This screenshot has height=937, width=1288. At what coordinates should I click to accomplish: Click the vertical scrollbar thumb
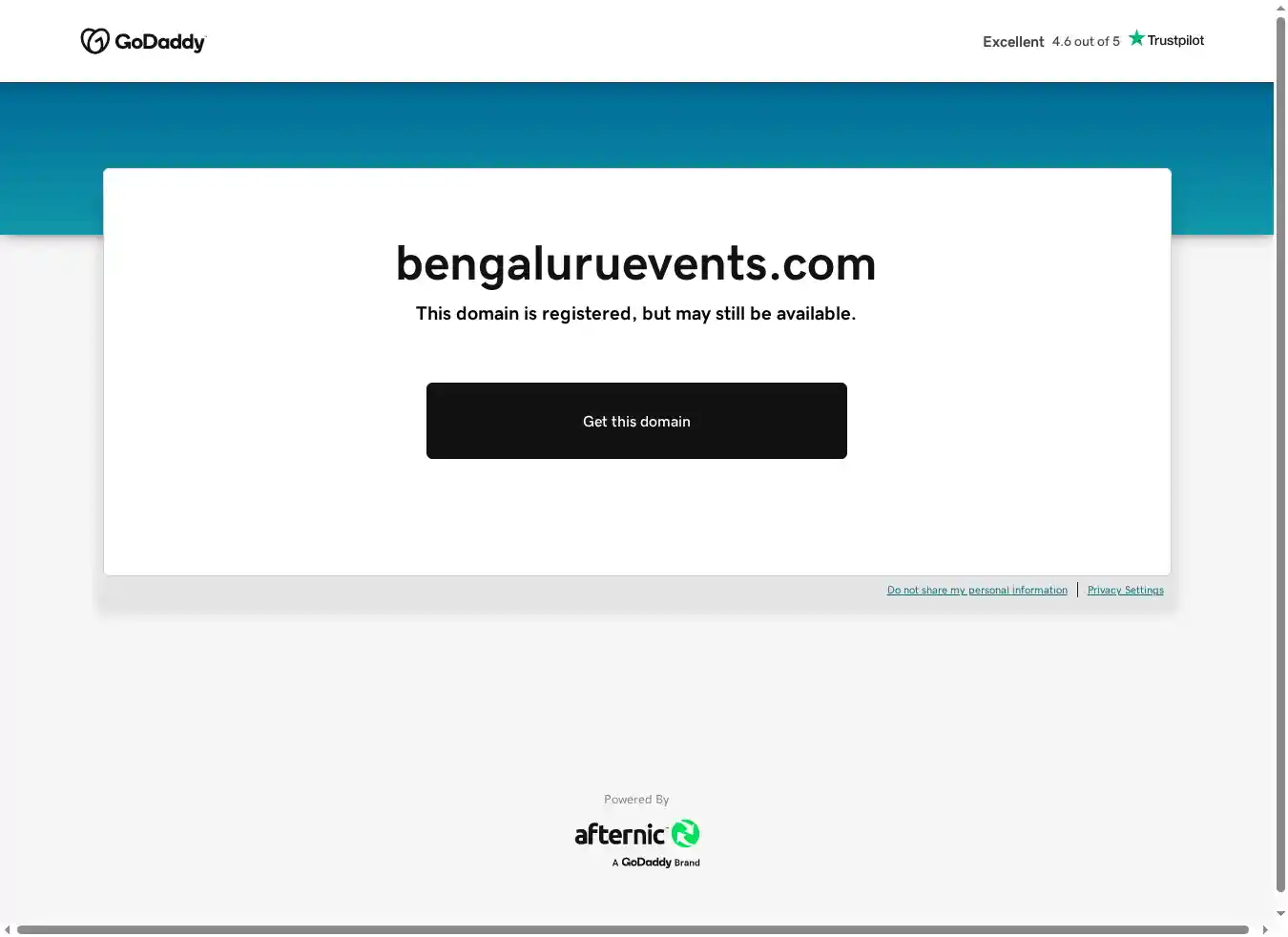1280,454
